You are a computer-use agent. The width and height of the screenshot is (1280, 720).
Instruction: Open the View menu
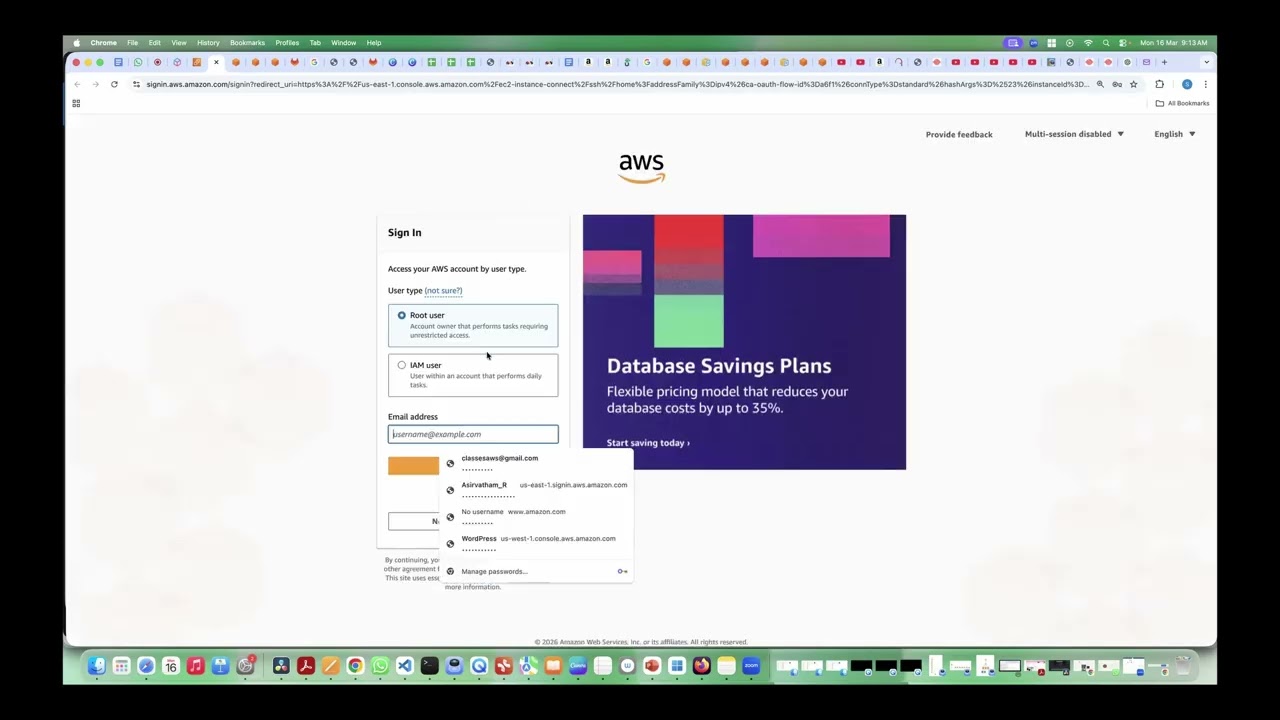(x=179, y=43)
